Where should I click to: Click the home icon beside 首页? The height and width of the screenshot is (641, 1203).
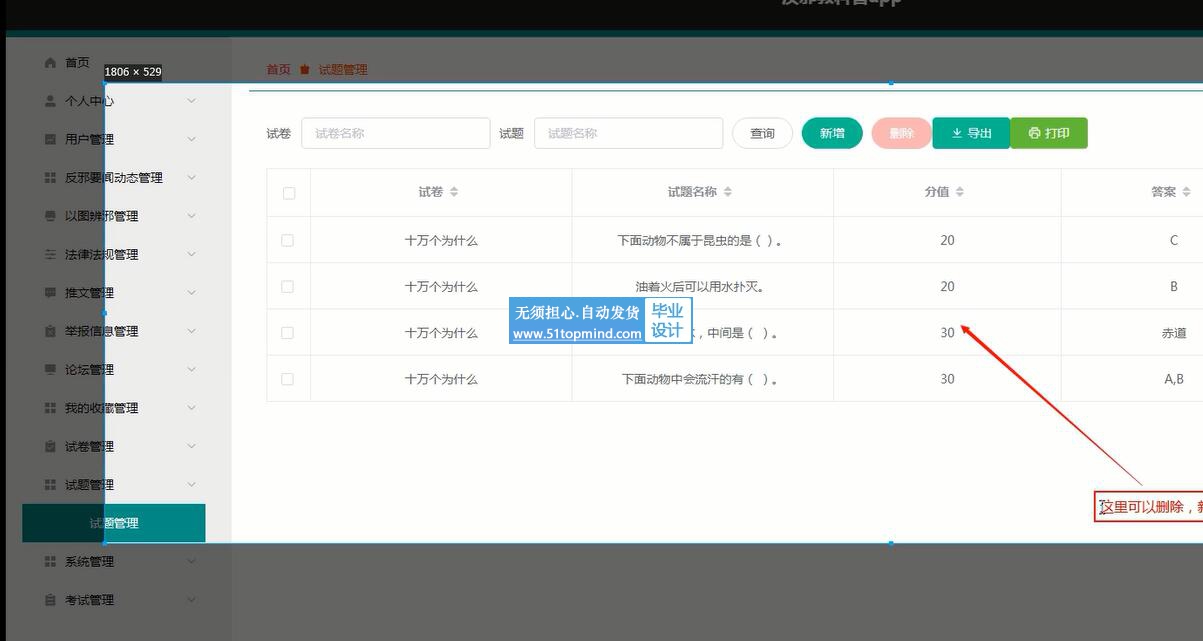(x=50, y=63)
